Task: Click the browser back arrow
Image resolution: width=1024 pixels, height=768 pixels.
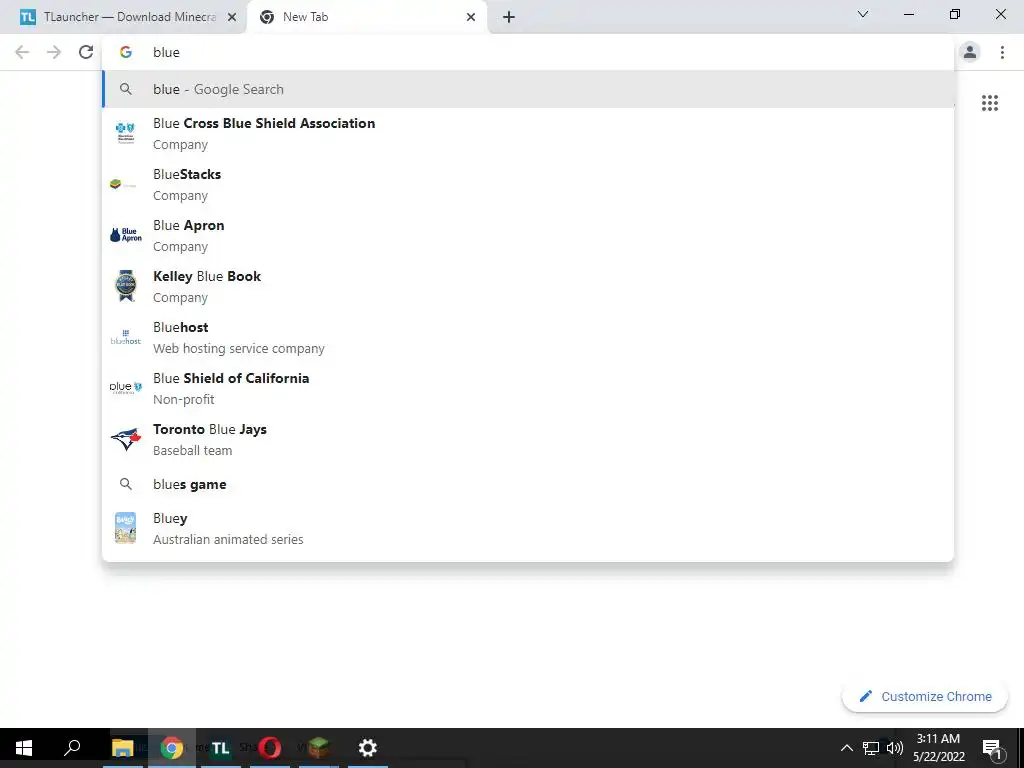Action: 22,52
